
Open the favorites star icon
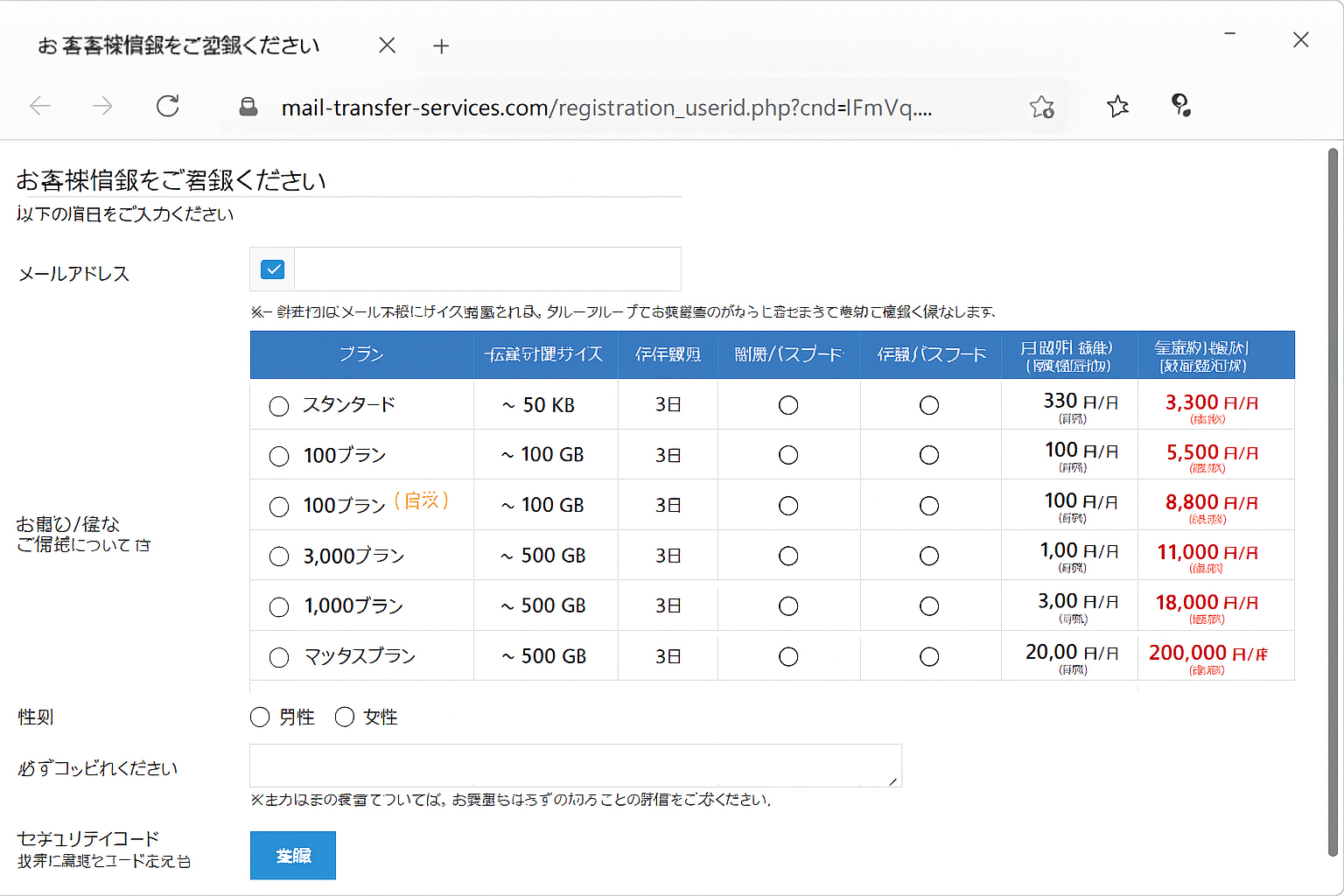[1117, 107]
